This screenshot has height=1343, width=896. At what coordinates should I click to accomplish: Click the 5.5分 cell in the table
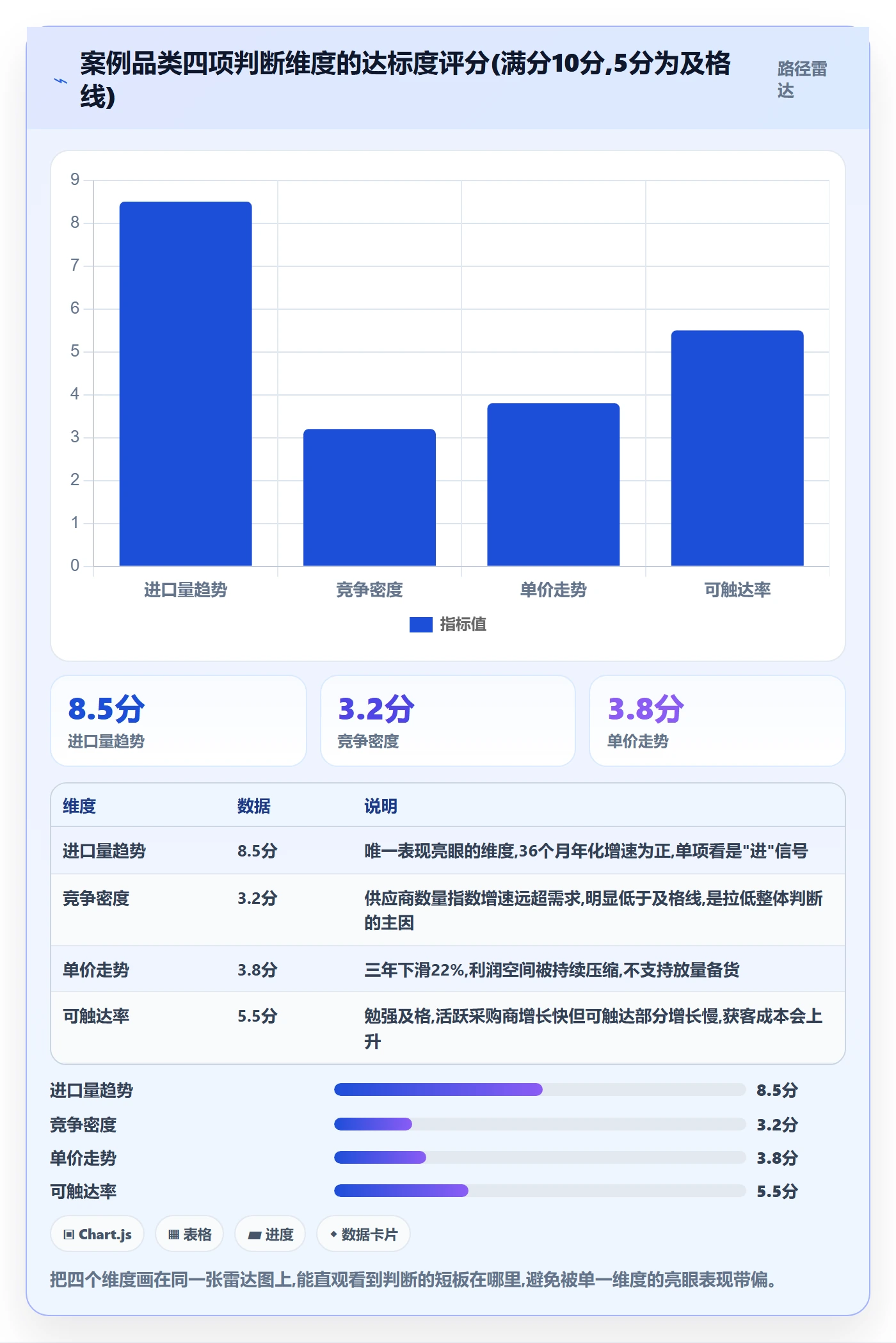[257, 1016]
